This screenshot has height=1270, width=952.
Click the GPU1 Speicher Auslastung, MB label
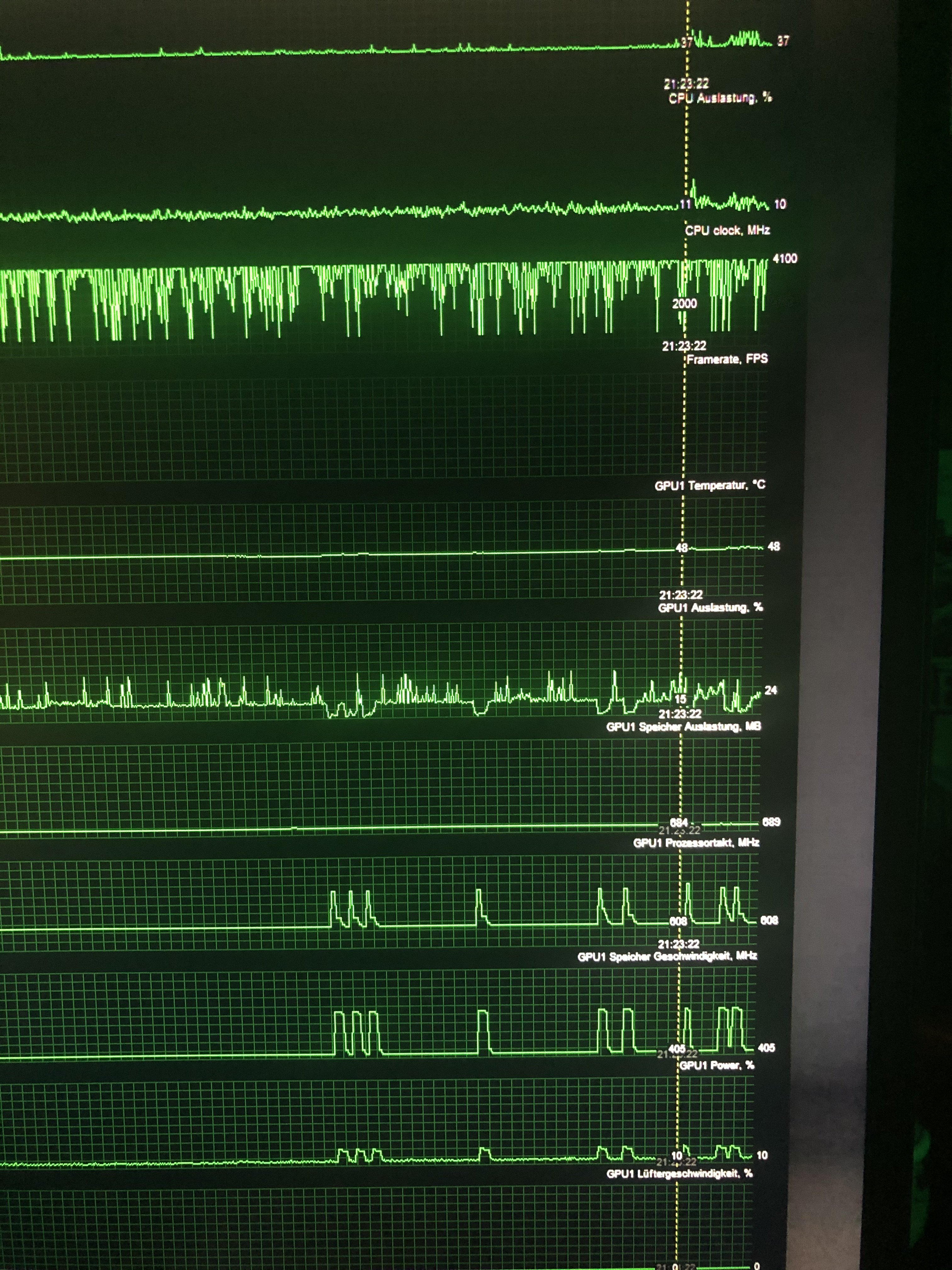pyautogui.click(x=683, y=727)
